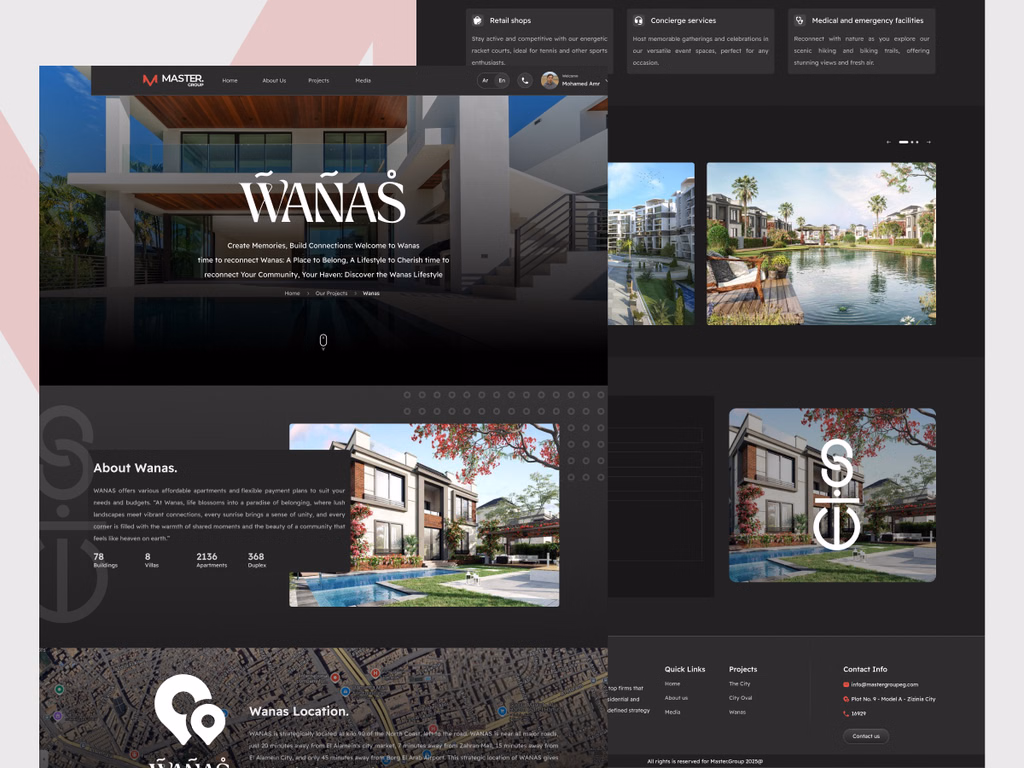
Task: Click the footer email envelope icon
Action: (x=846, y=685)
